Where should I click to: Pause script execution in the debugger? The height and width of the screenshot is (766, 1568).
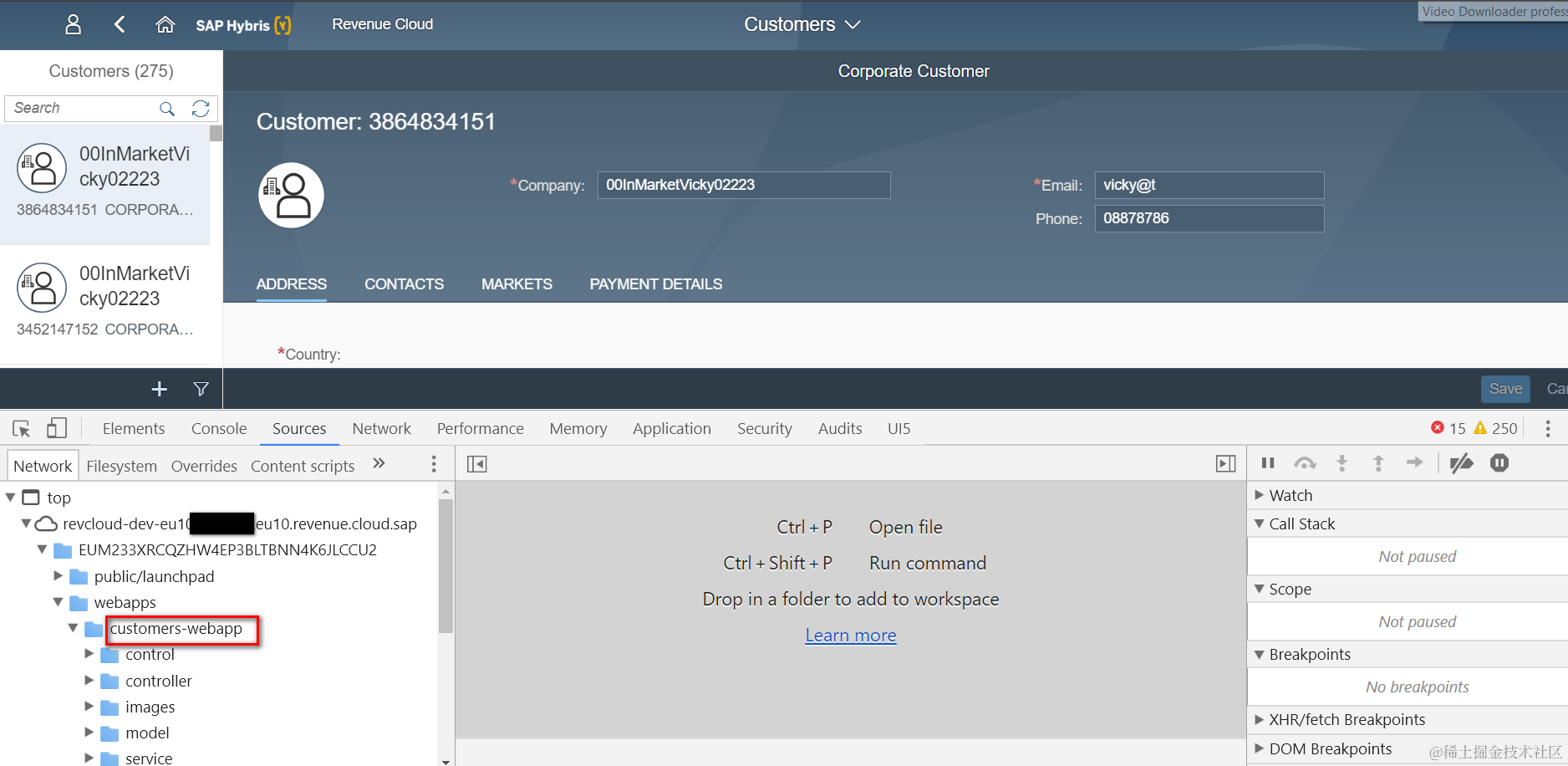click(x=1267, y=463)
